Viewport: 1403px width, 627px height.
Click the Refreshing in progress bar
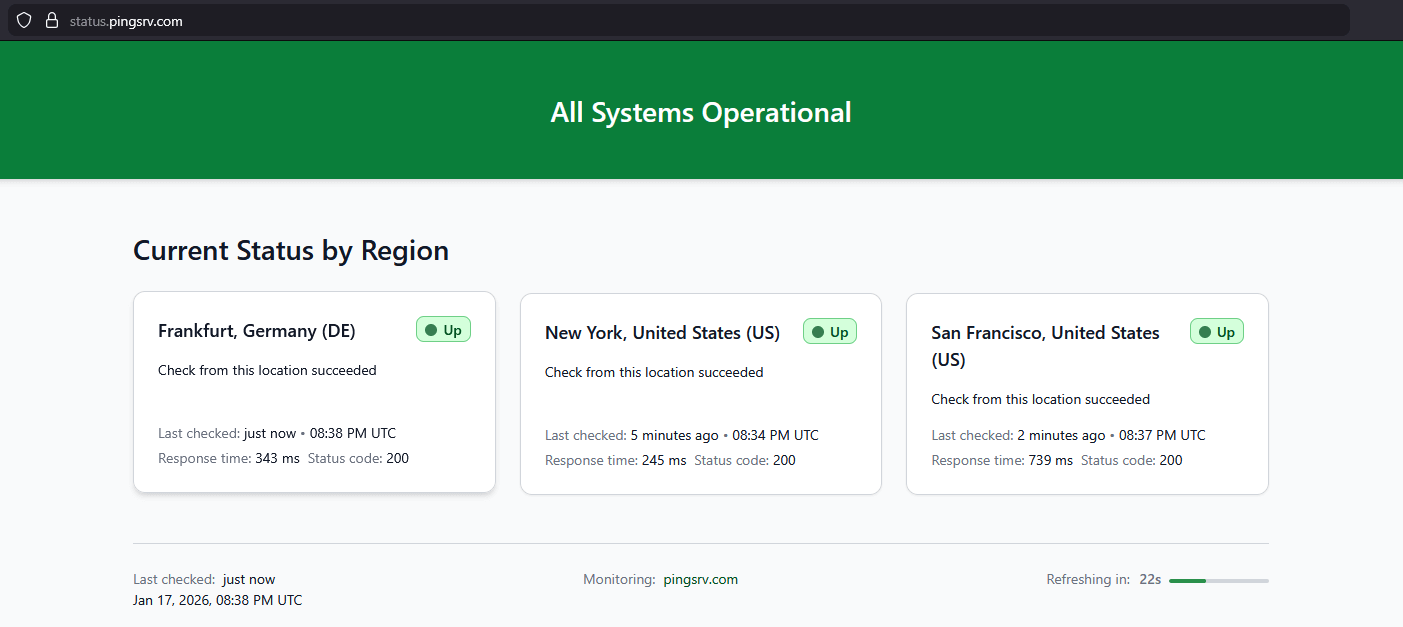click(x=1218, y=580)
